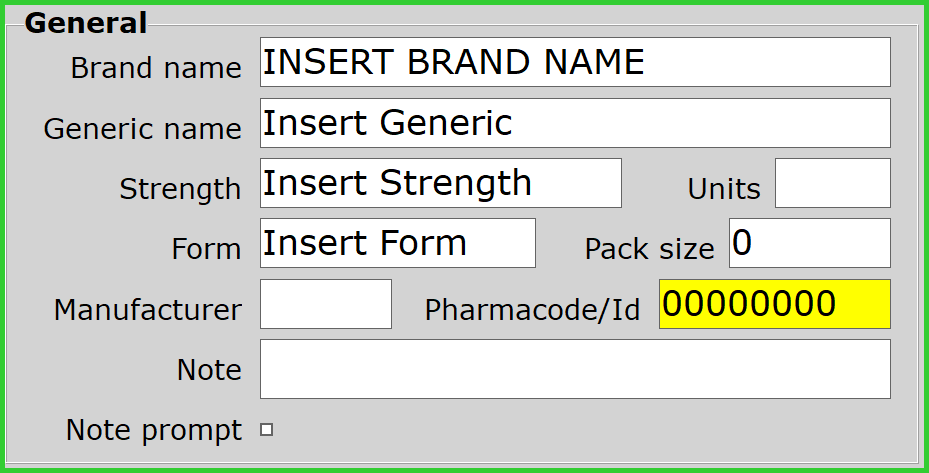This screenshot has width=929, height=473.
Task: Click the Brand name label
Action: click(x=156, y=68)
